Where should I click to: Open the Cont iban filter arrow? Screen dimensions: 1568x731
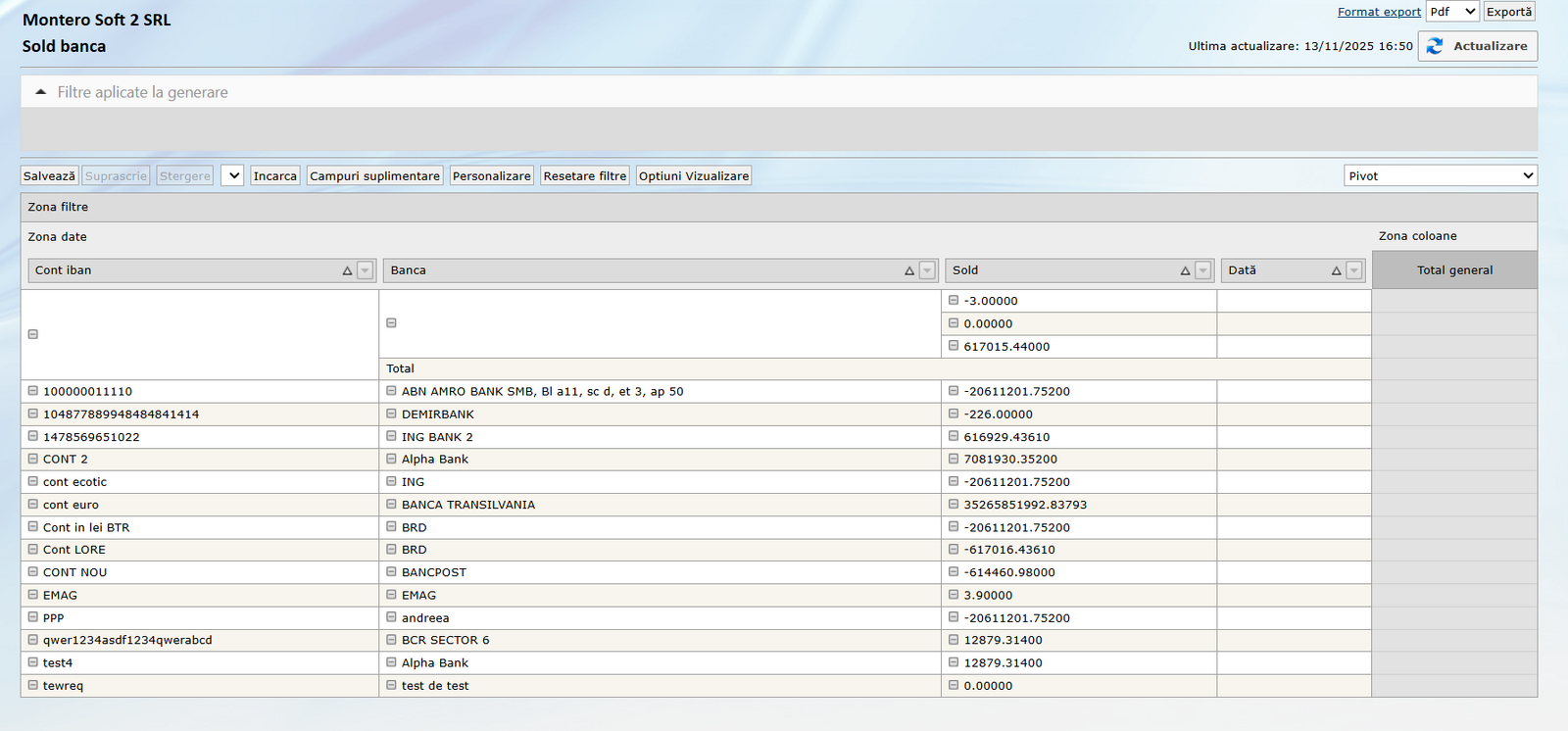click(366, 271)
